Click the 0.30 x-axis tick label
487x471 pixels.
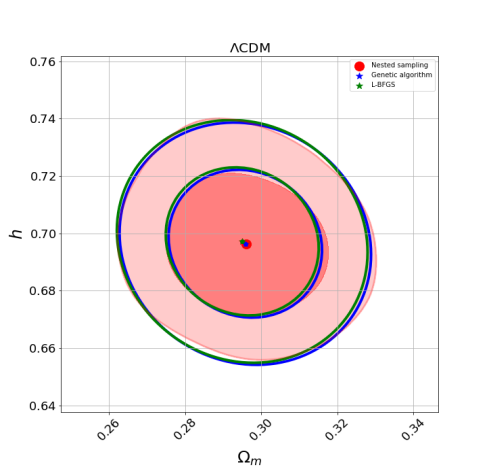(261, 430)
